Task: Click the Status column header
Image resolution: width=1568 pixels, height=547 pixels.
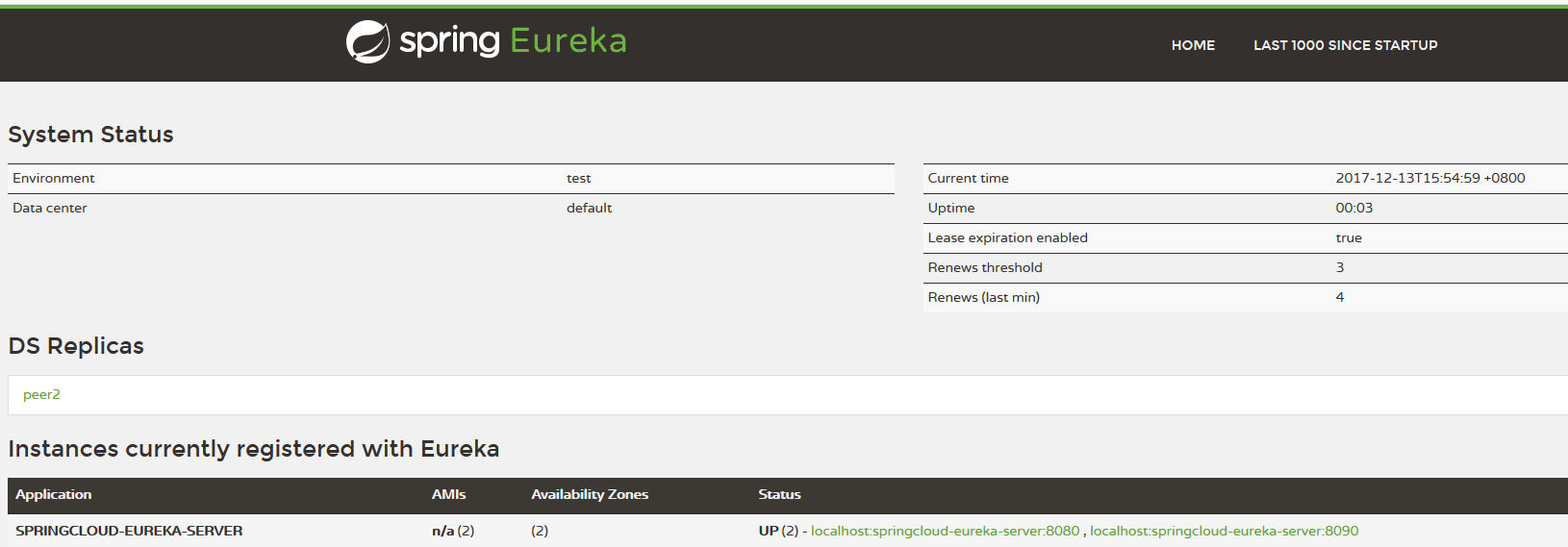Action: [x=779, y=494]
